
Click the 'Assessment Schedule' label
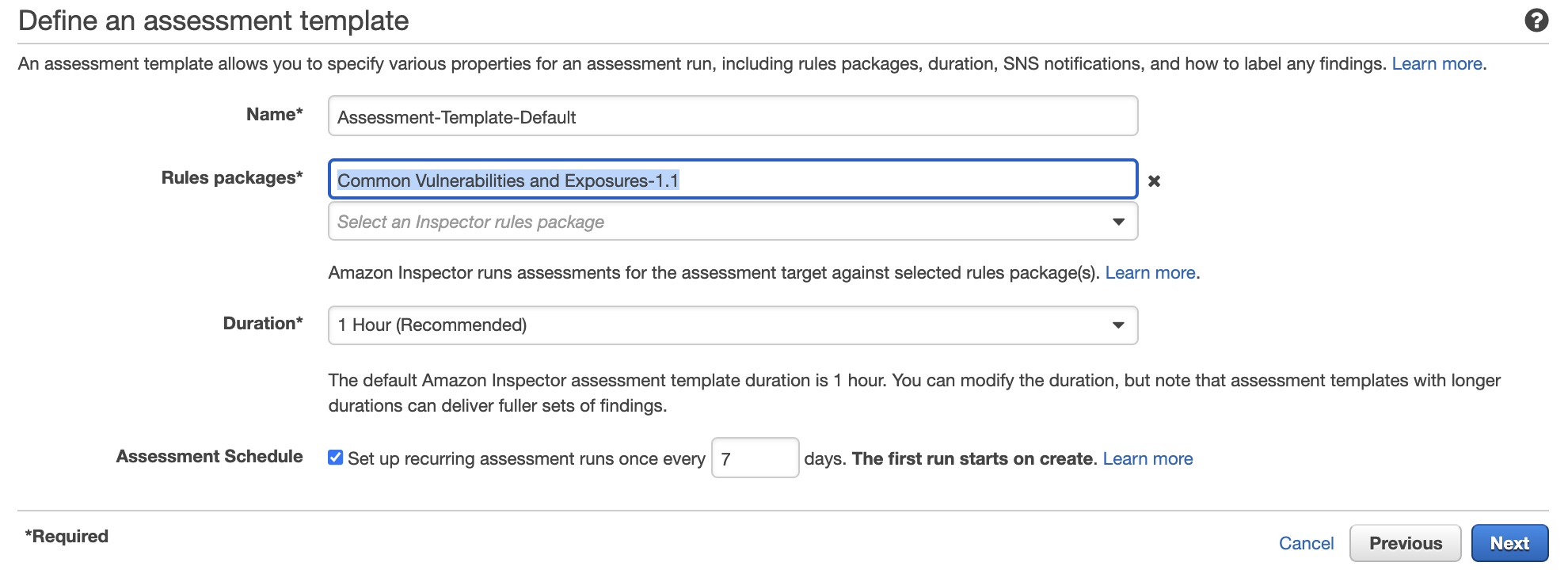pos(210,457)
